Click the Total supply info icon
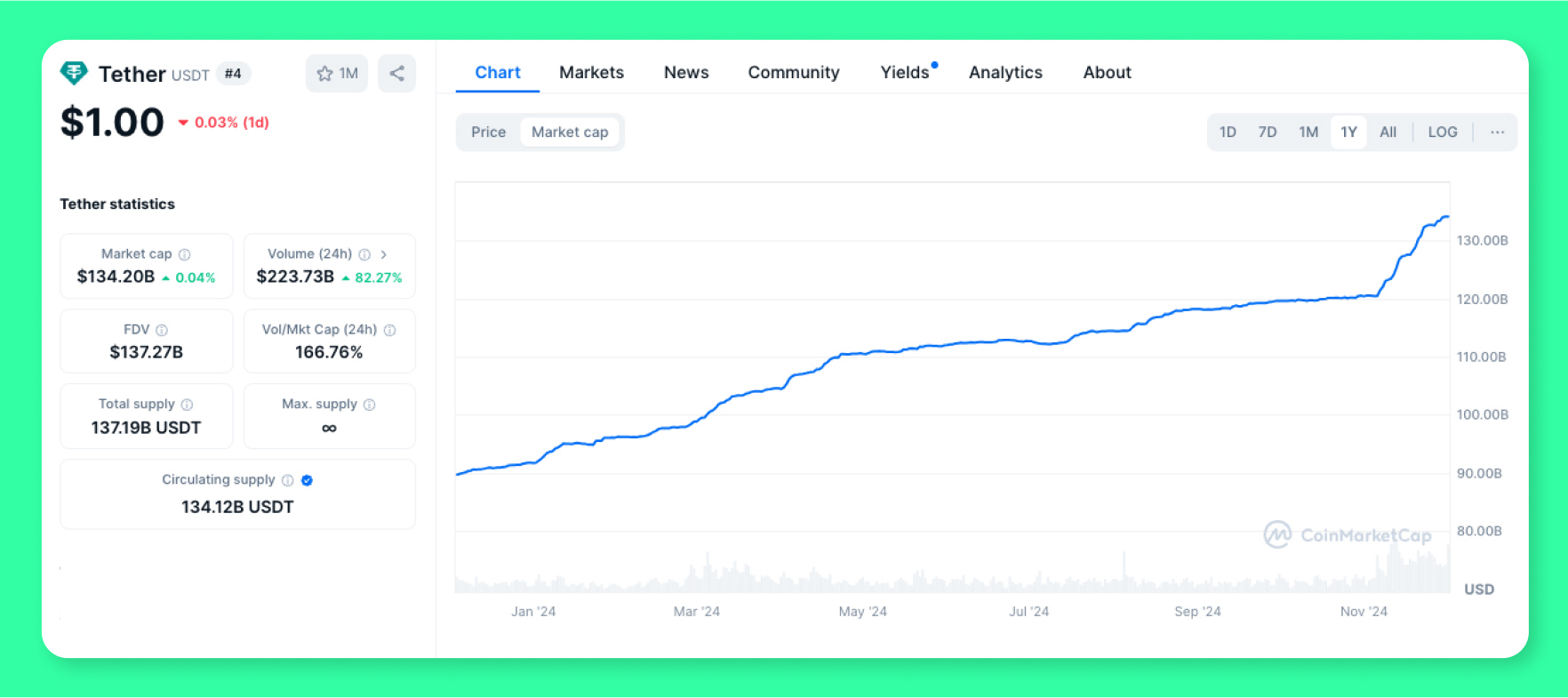Image resolution: width=1568 pixels, height=698 pixels. [x=187, y=405]
